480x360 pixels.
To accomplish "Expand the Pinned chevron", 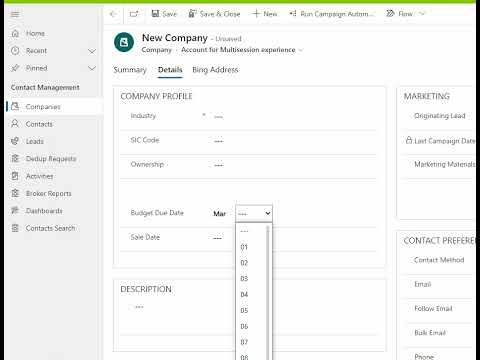I will click(92, 68).
